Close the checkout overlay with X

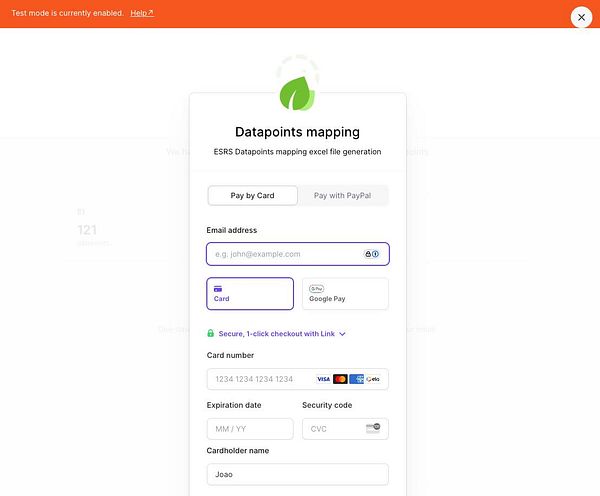tap(581, 17)
